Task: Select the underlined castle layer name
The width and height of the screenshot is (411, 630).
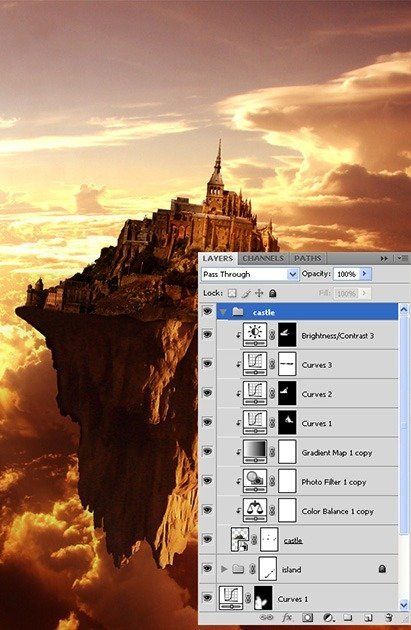Action: (x=293, y=541)
